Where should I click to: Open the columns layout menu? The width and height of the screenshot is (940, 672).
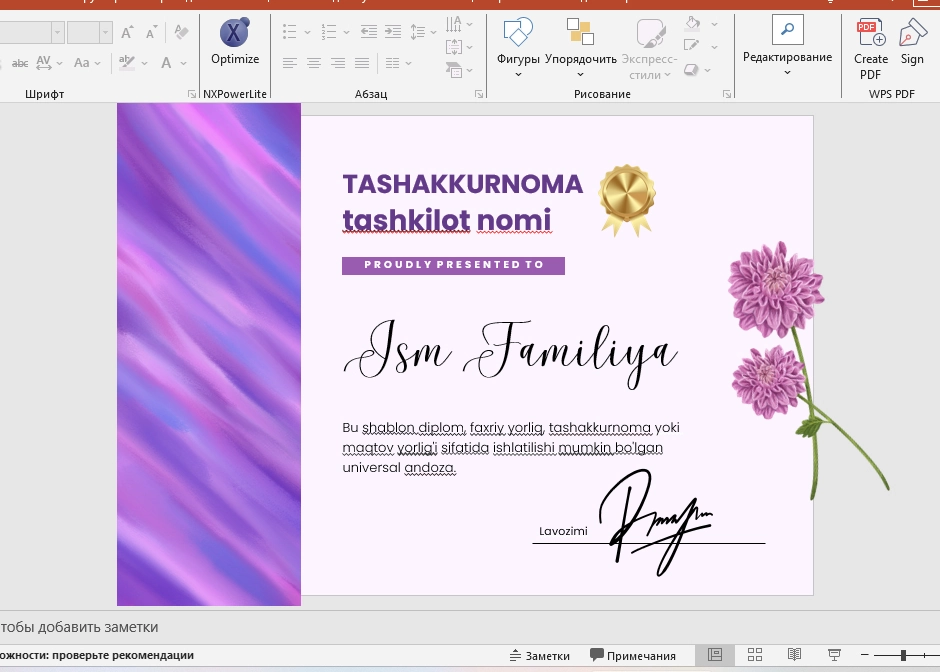[x=398, y=63]
